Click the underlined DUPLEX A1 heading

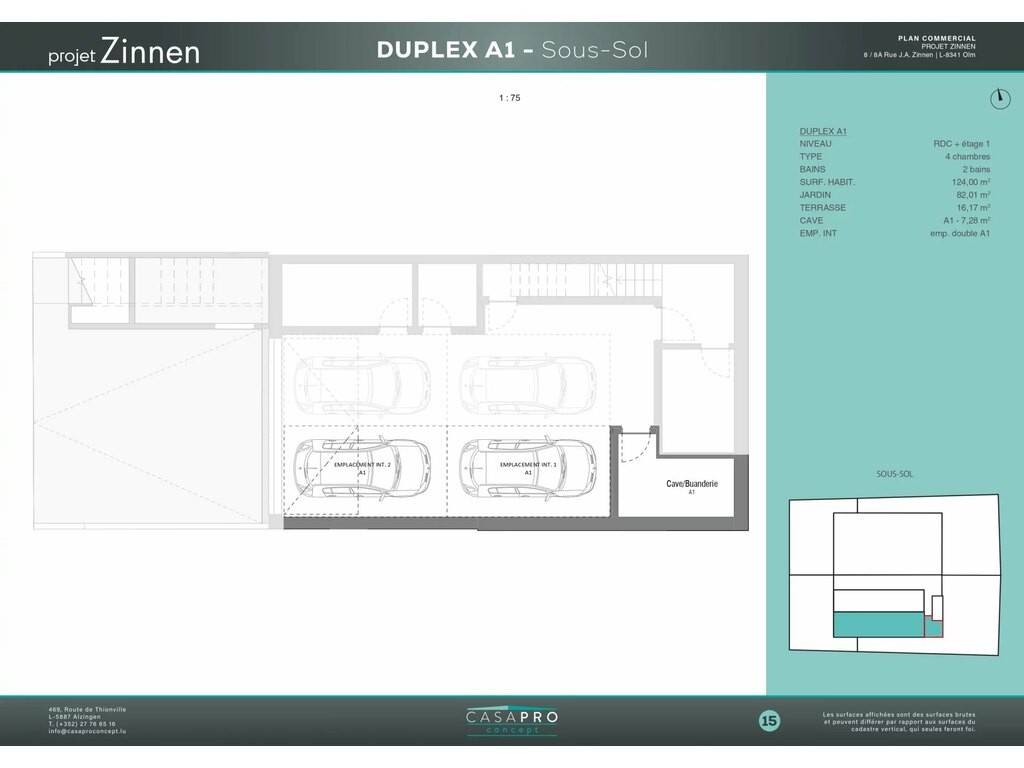[823, 131]
